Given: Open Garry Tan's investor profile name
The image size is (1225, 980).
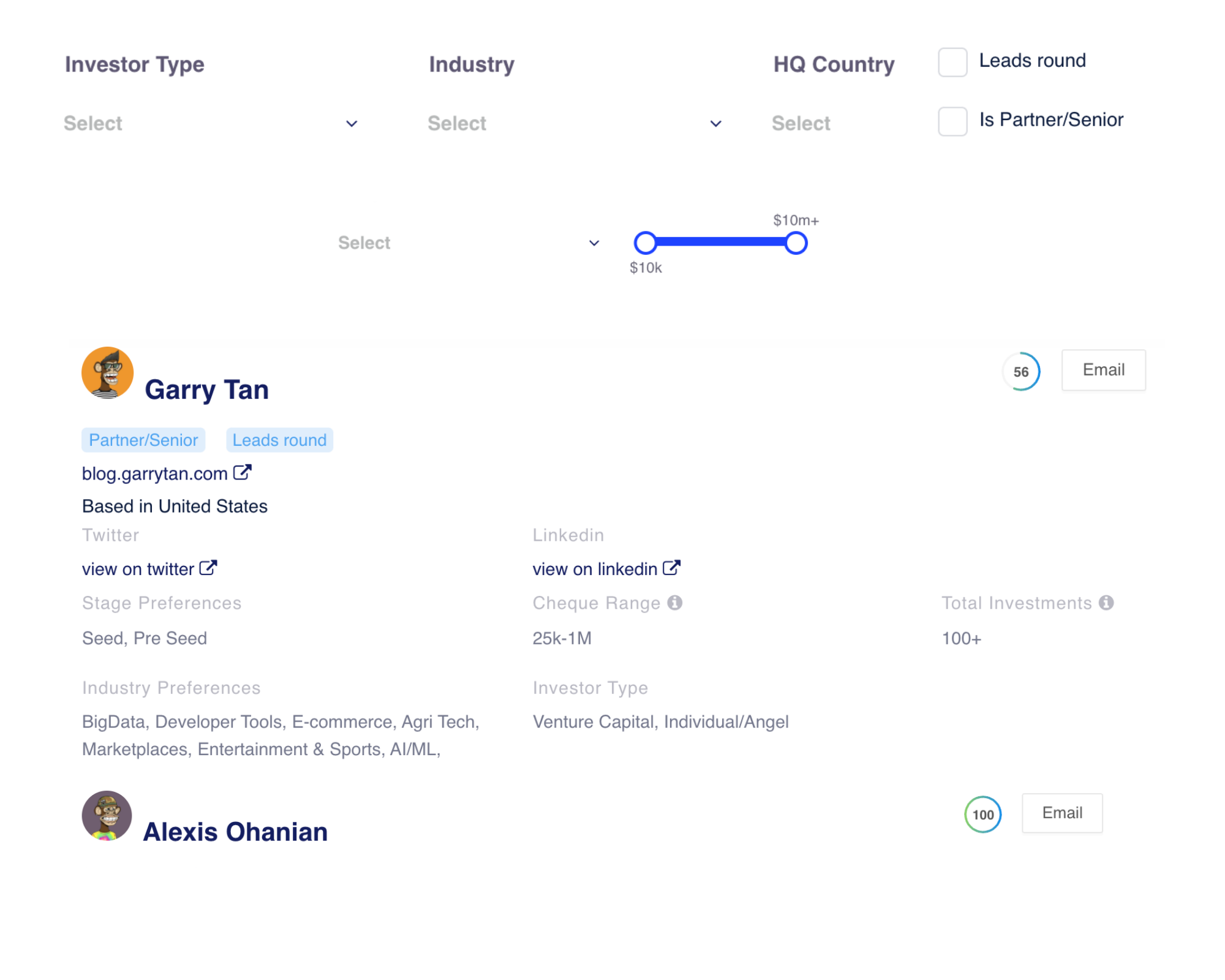Looking at the screenshot, I should (x=206, y=390).
